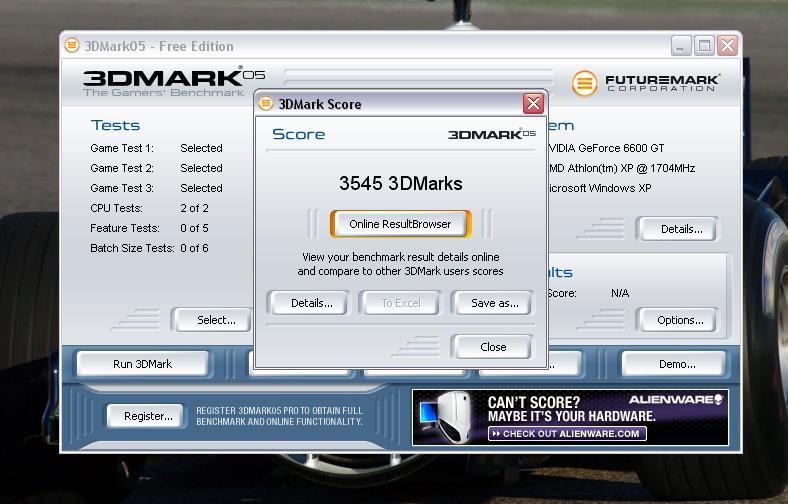Click 'Selected' status for Game Test 1

point(202,148)
